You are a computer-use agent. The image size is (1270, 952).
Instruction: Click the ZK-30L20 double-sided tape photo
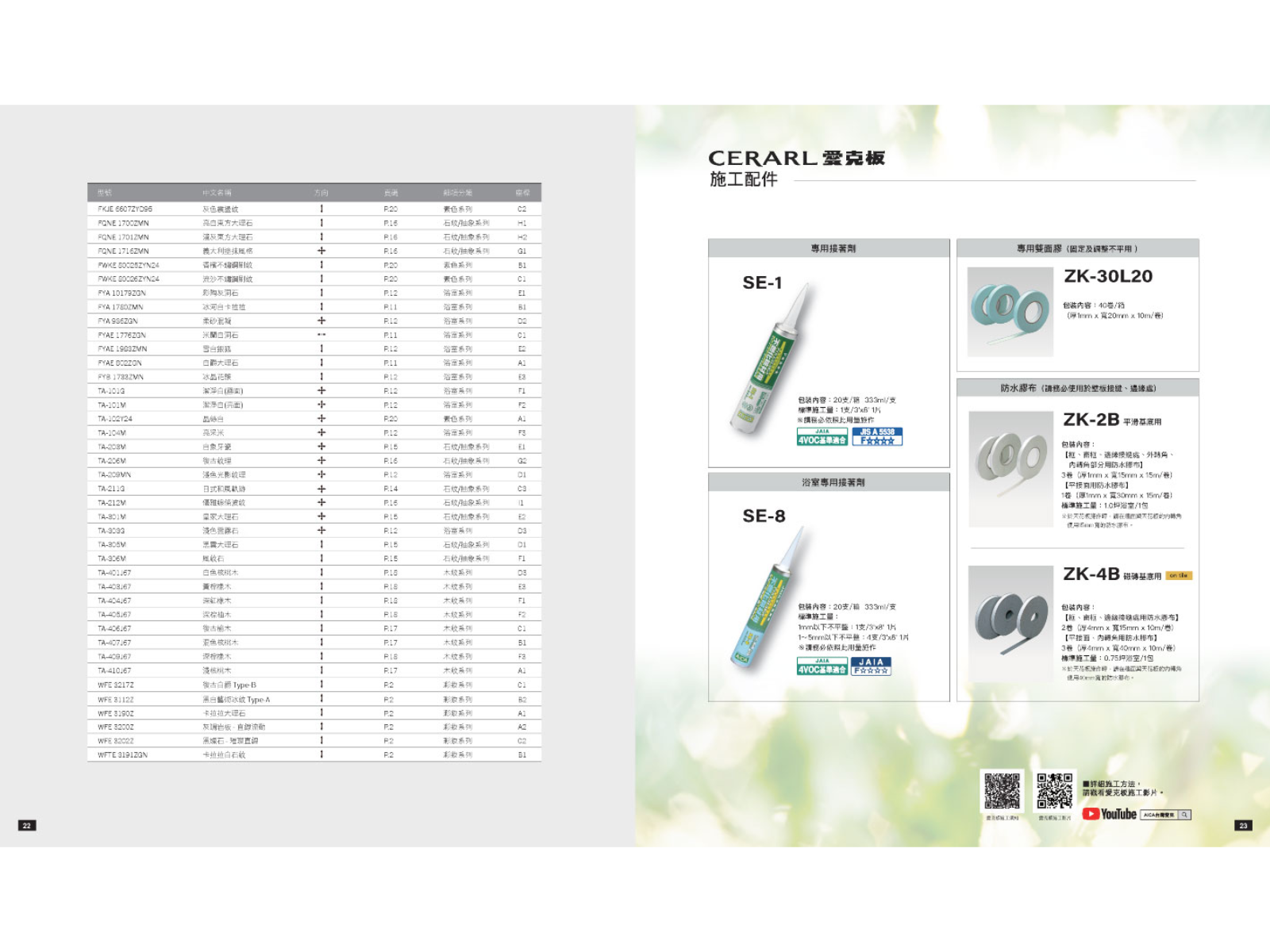(1010, 312)
